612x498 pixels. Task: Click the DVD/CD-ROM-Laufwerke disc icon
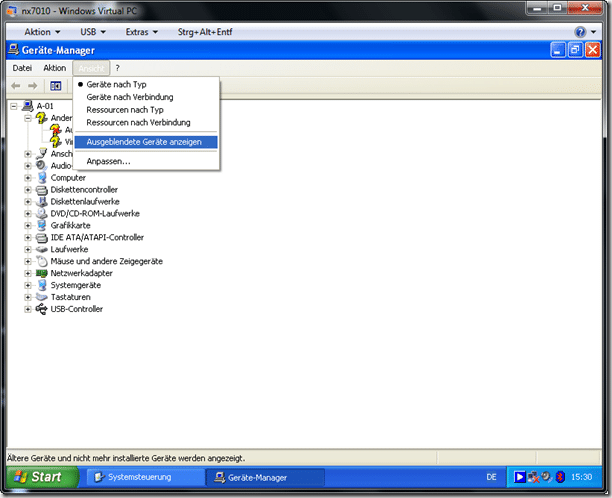42,213
